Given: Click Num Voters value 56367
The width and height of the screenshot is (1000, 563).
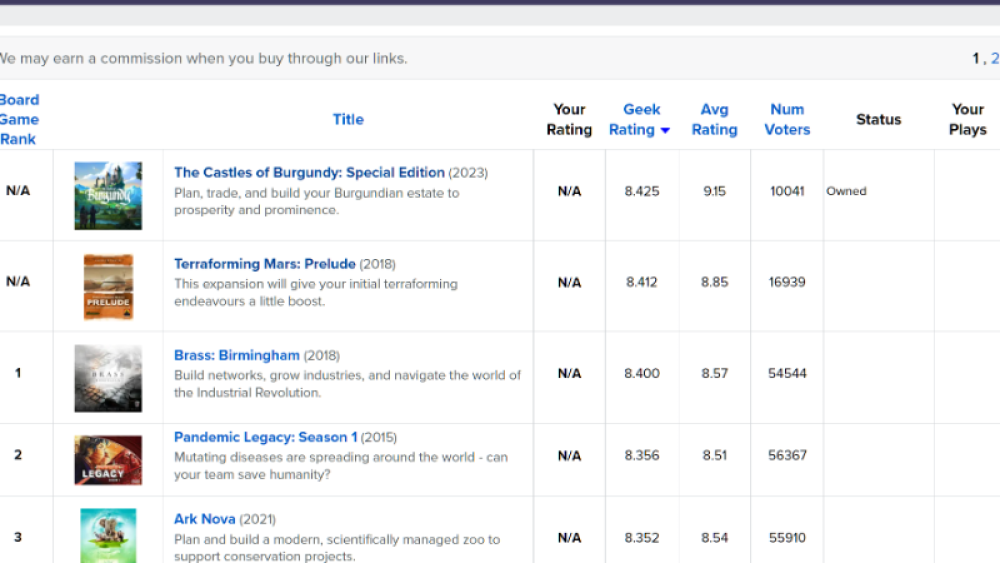Looking at the screenshot, I should [x=787, y=455].
